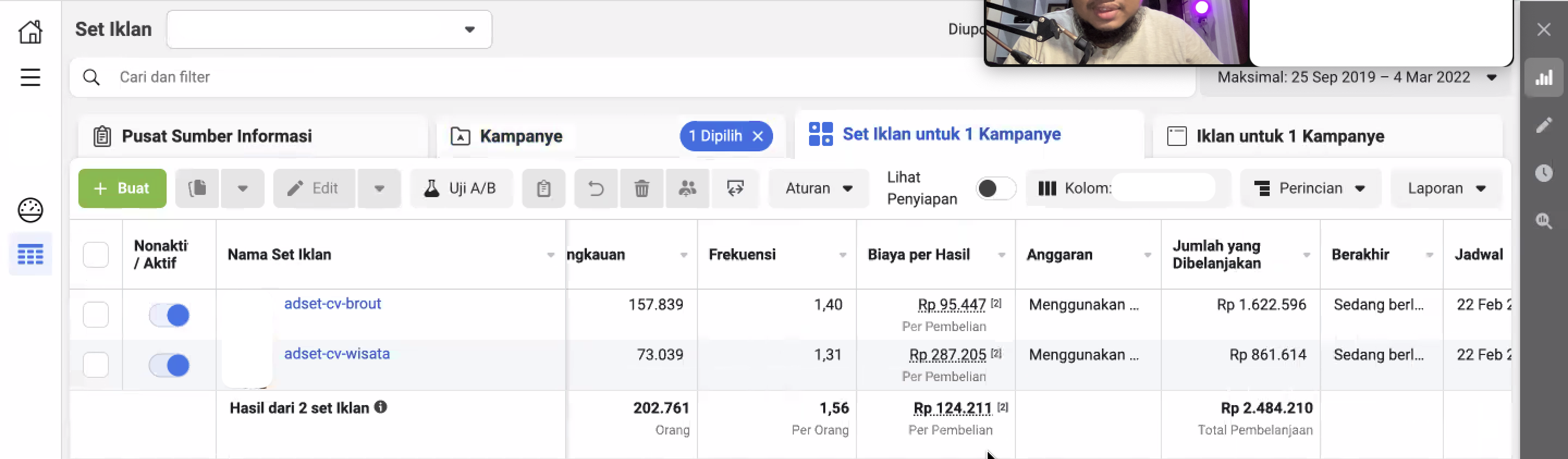This screenshot has height=459, width=1568.
Task: Turn off the adset-cv-brout toggle
Action: [x=169, y=315]
